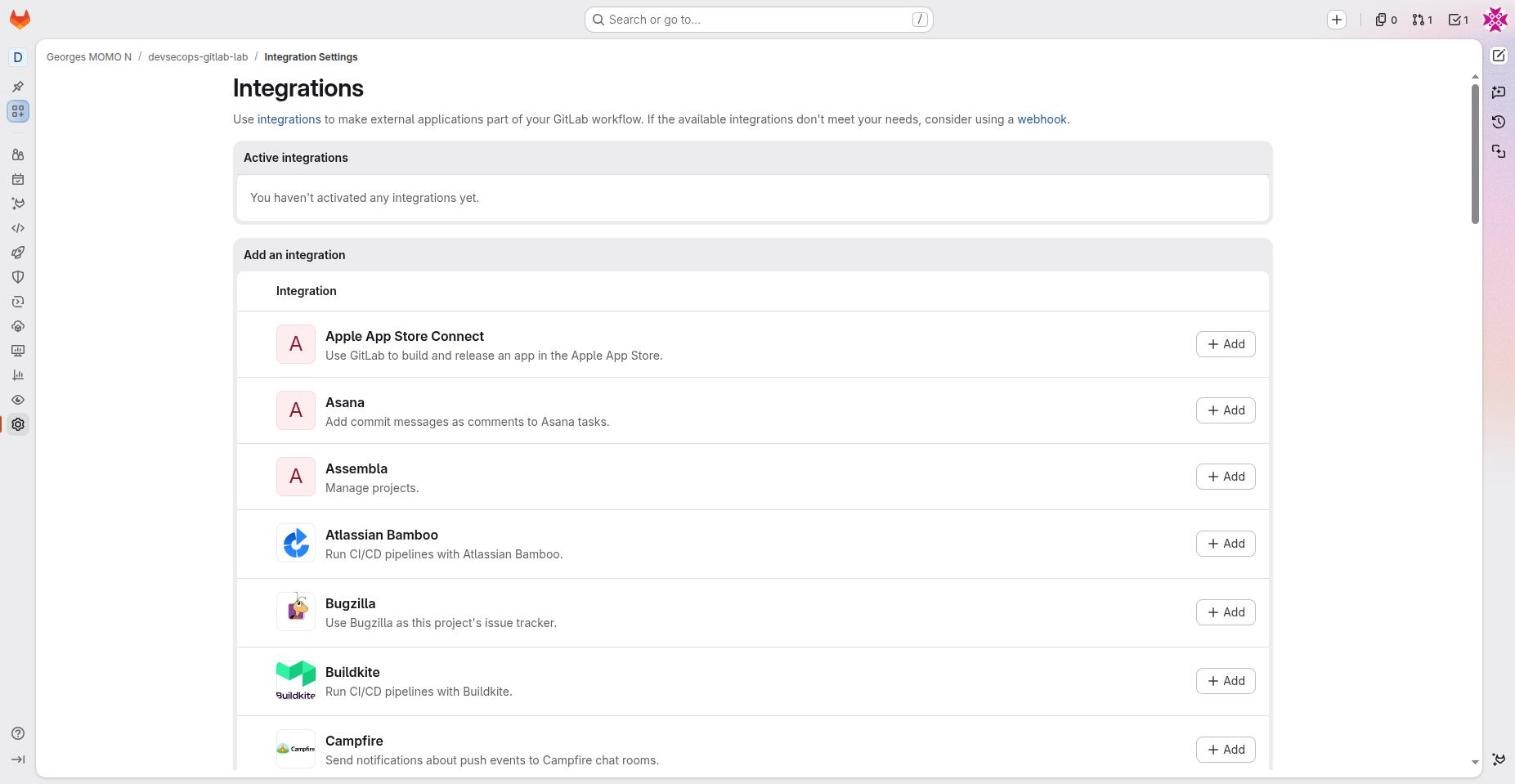Add the Campfire integration
The width and height of the screenshot is (1515, 784).
coord(1225,750)
